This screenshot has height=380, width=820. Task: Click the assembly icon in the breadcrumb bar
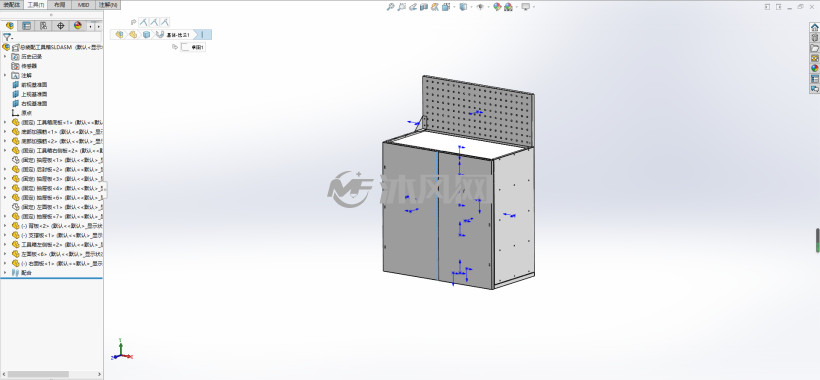[x=120, y=34]
